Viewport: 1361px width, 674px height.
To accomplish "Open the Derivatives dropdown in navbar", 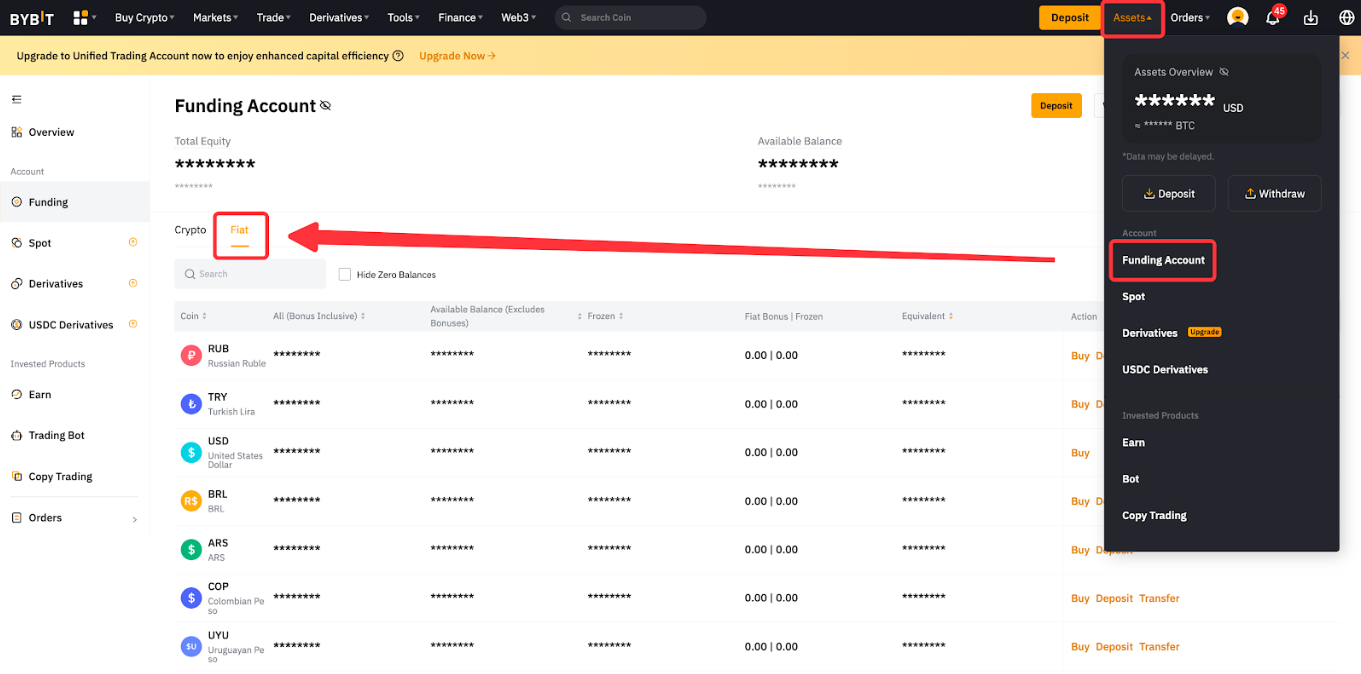I will 338,18.
